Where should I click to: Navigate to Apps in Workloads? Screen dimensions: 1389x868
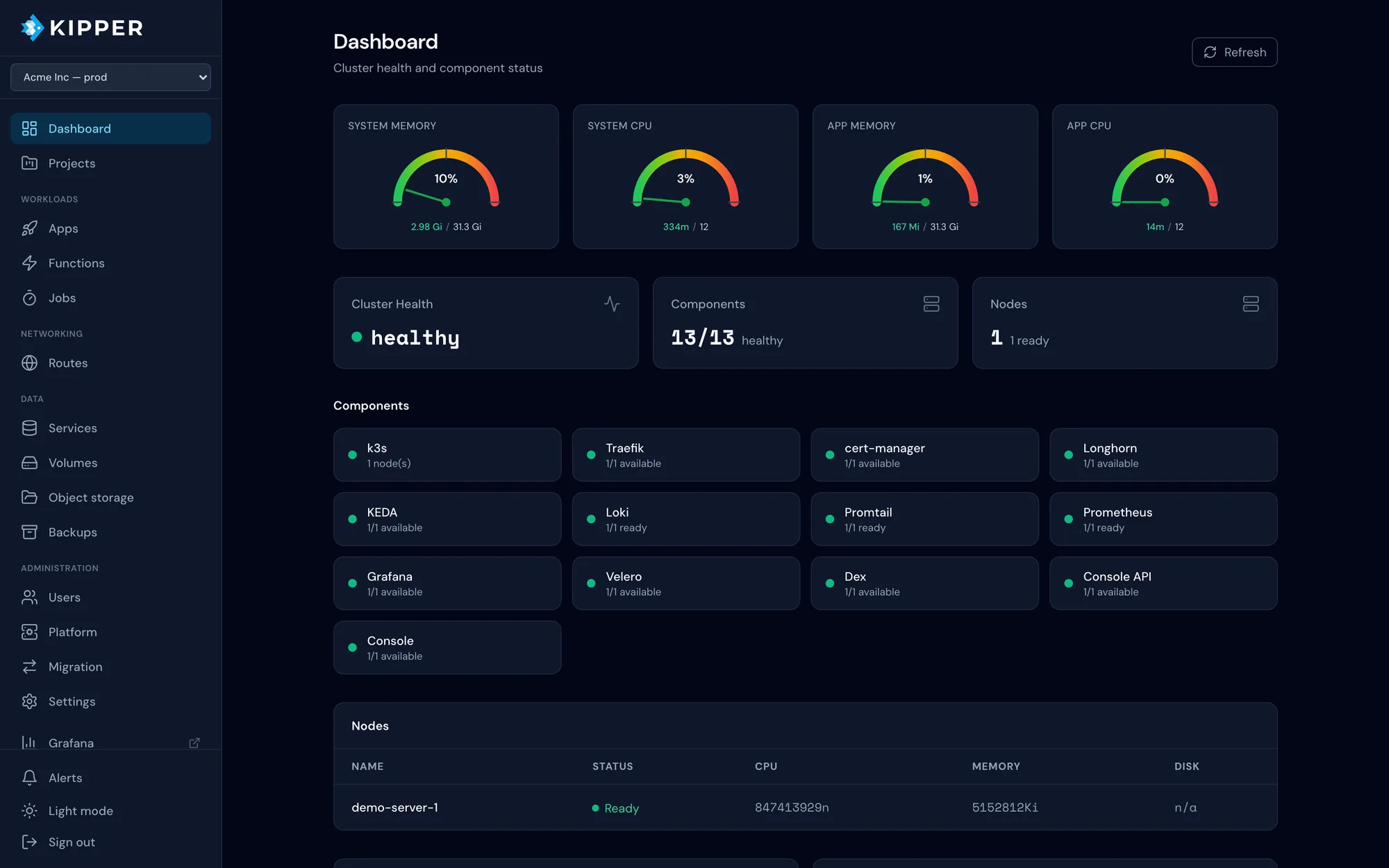110,228
